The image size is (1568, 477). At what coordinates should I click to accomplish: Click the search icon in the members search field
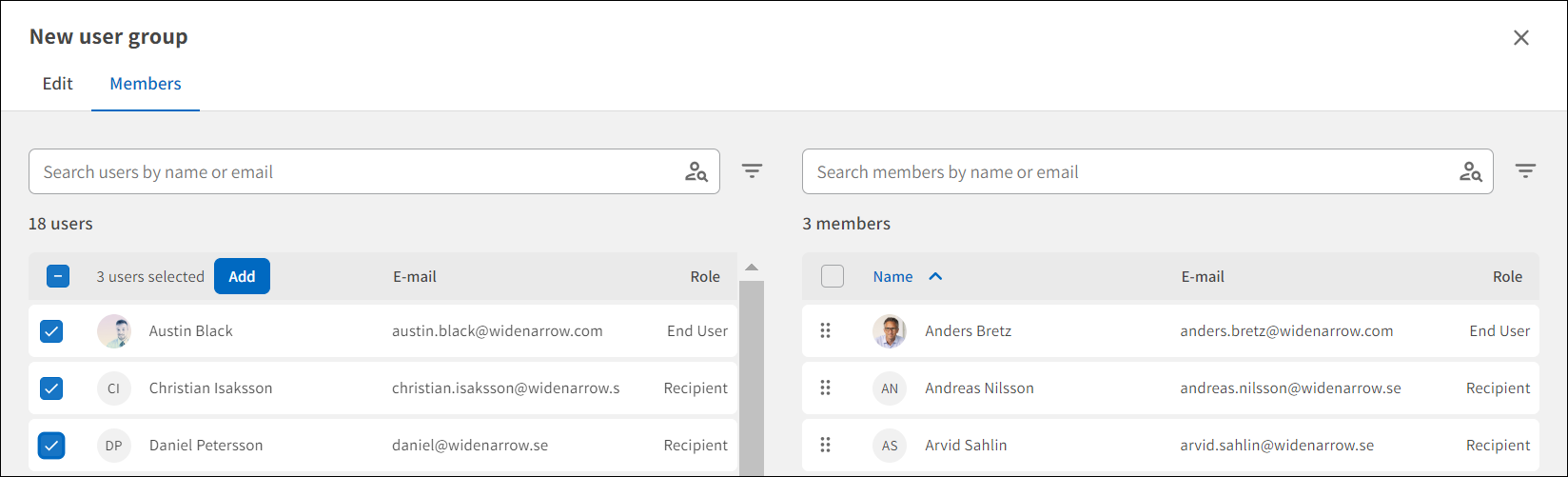(x=1470, y=172)
